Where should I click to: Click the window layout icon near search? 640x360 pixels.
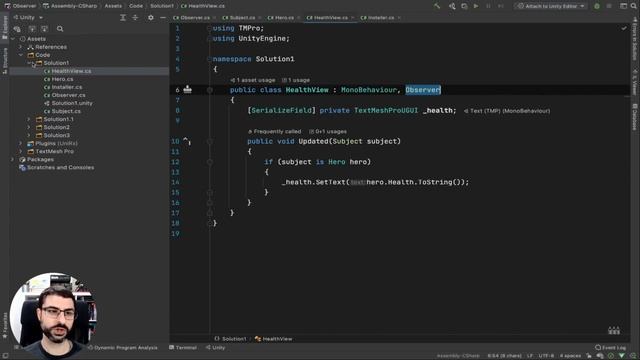click(623, 6)
